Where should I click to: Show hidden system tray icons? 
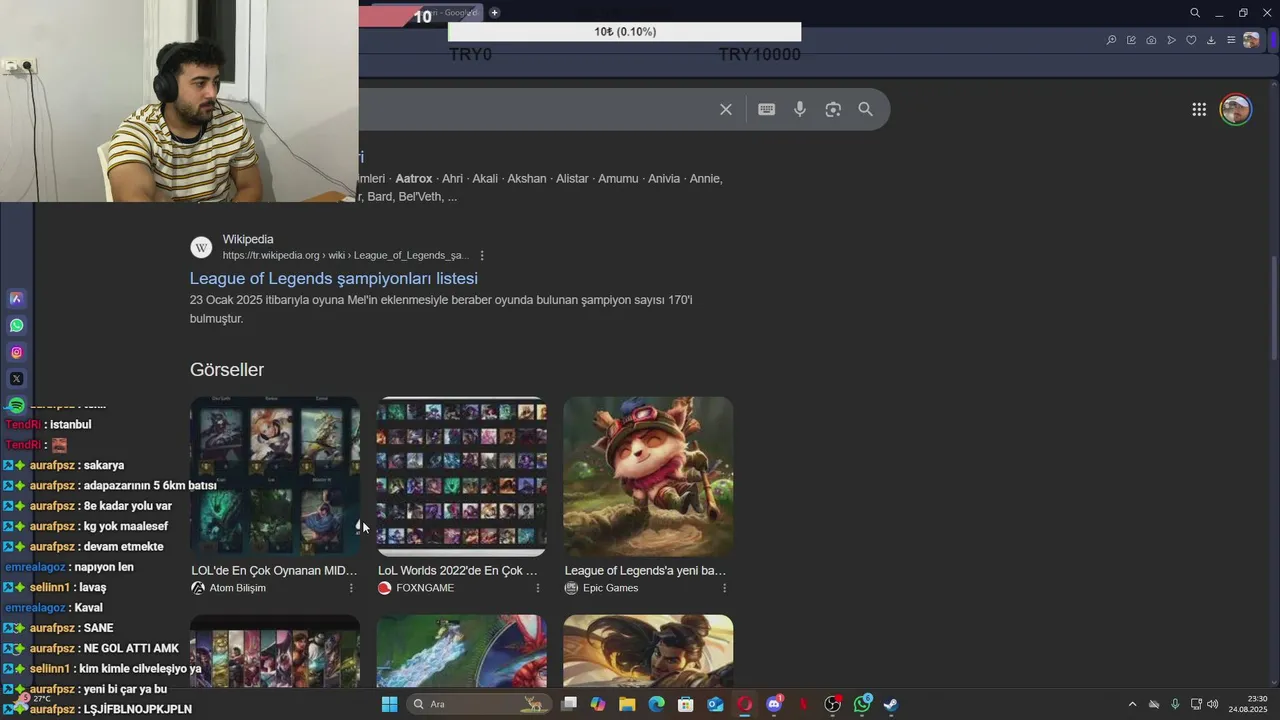pyautogui.click(x=1132, y=704)
